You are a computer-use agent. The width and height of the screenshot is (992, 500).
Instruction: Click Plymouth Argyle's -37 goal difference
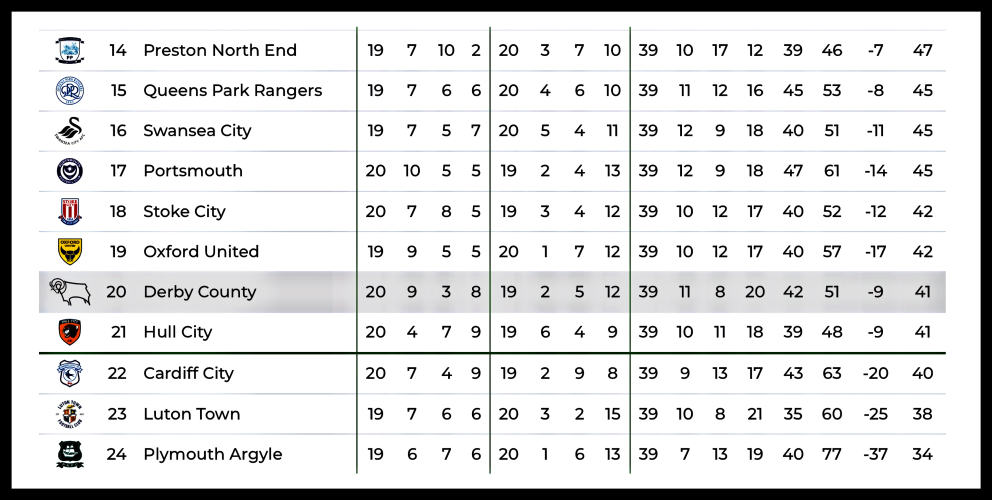(876, 454)
